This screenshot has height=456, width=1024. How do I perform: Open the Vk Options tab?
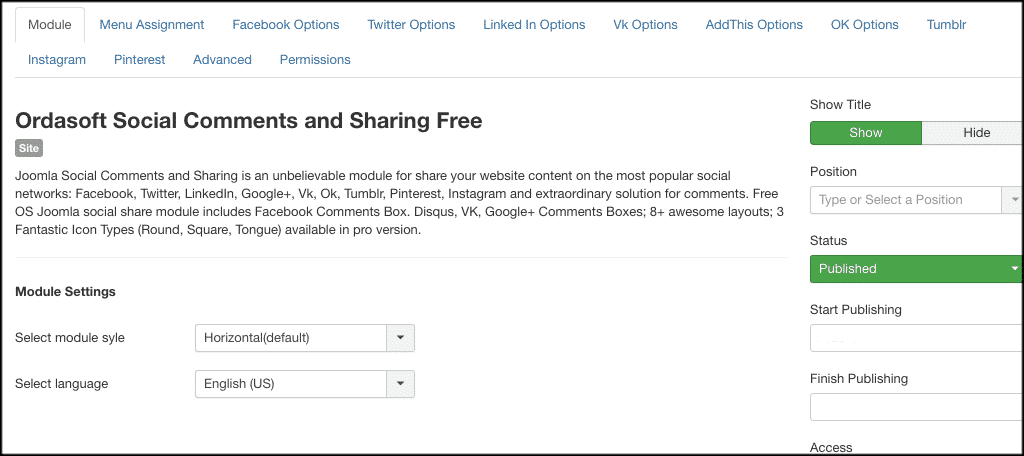(x=645, y=25)
